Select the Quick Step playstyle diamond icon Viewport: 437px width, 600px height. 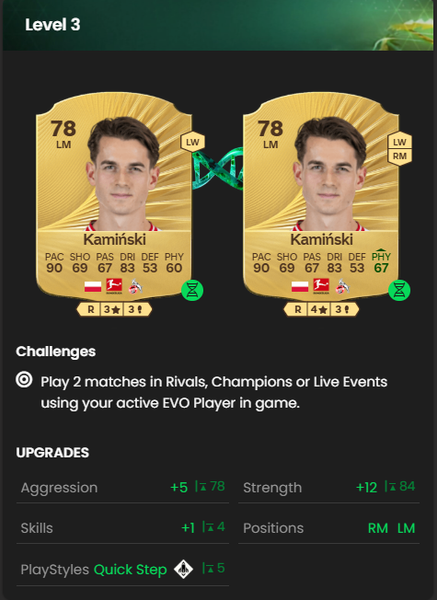point(184,569)
